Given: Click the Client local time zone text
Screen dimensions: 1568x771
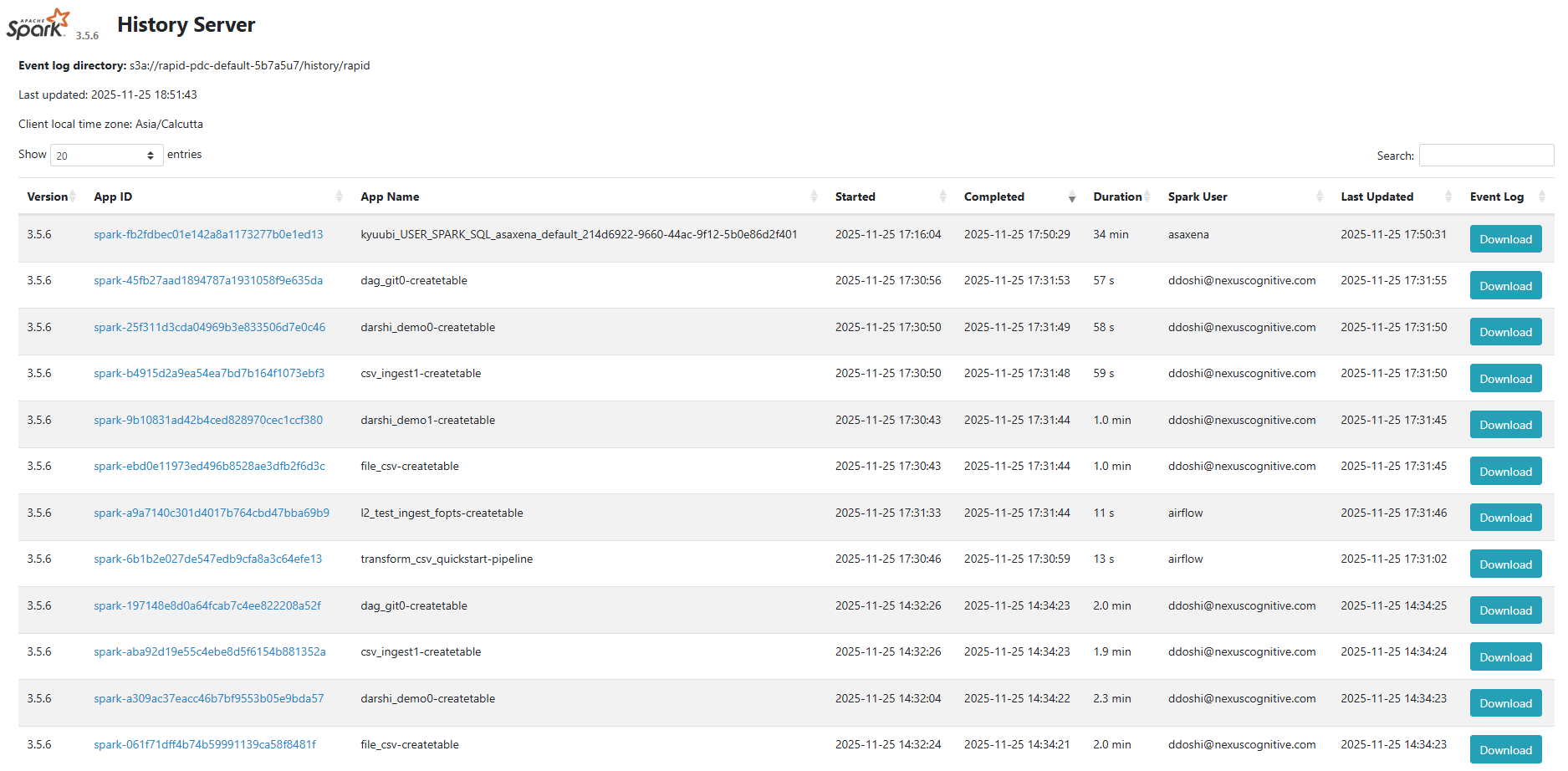Looking at the screenshot, I should pos(110,124).
